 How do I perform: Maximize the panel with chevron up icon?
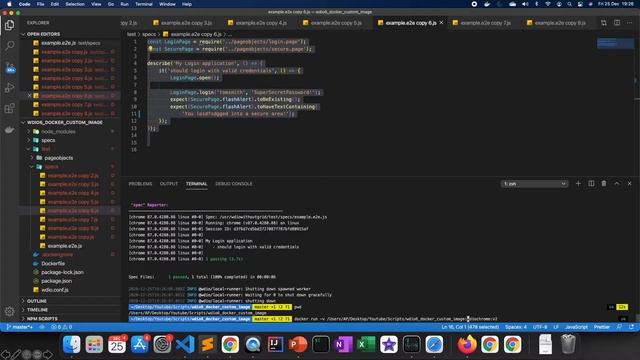(617, 184)
